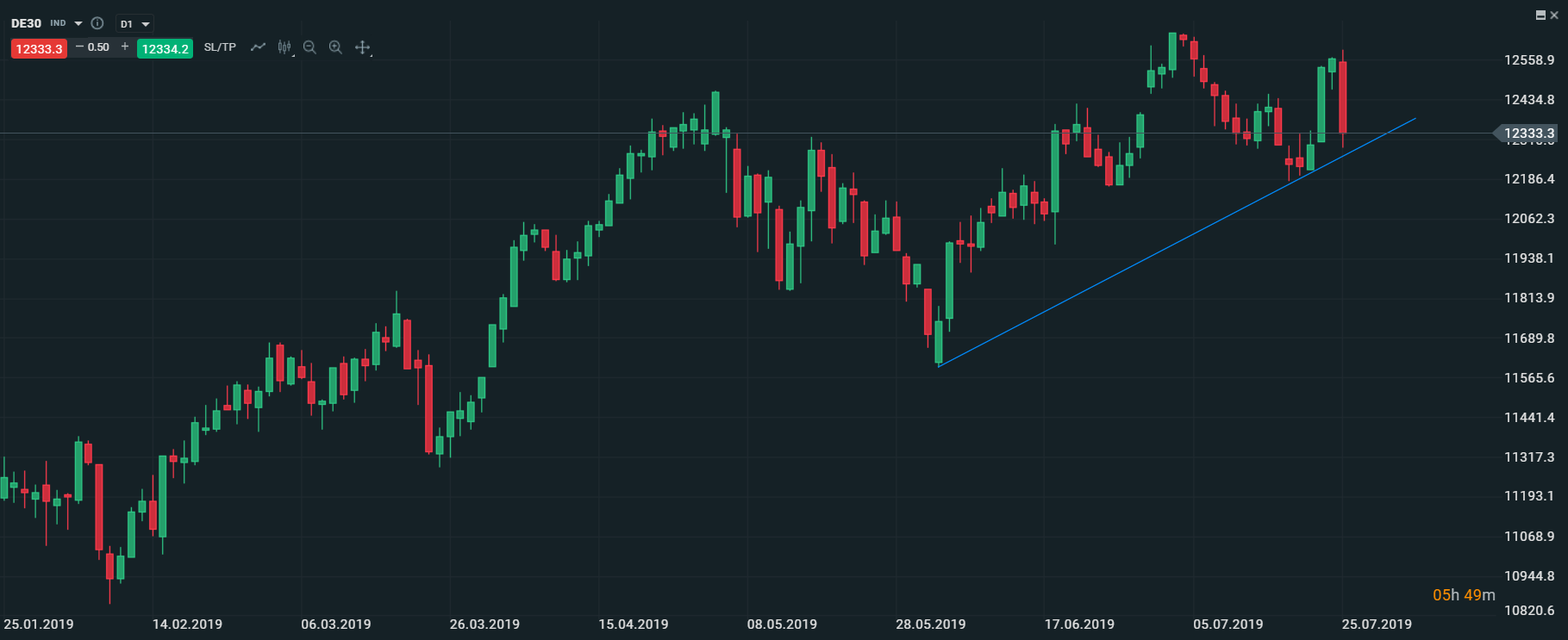This screenshot has height=640, width=1568.
Task: Decrease trade volume with minus button
Action: 80,47
